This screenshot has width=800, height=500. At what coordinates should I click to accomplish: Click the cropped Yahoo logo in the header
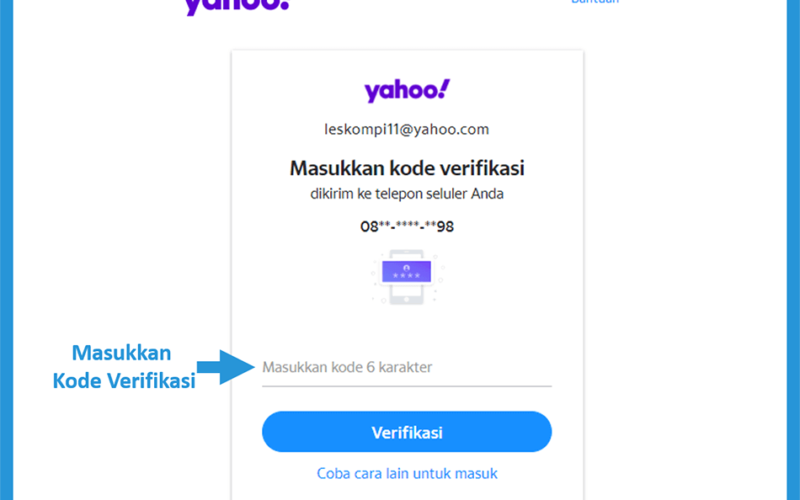(x=237, y=7)
